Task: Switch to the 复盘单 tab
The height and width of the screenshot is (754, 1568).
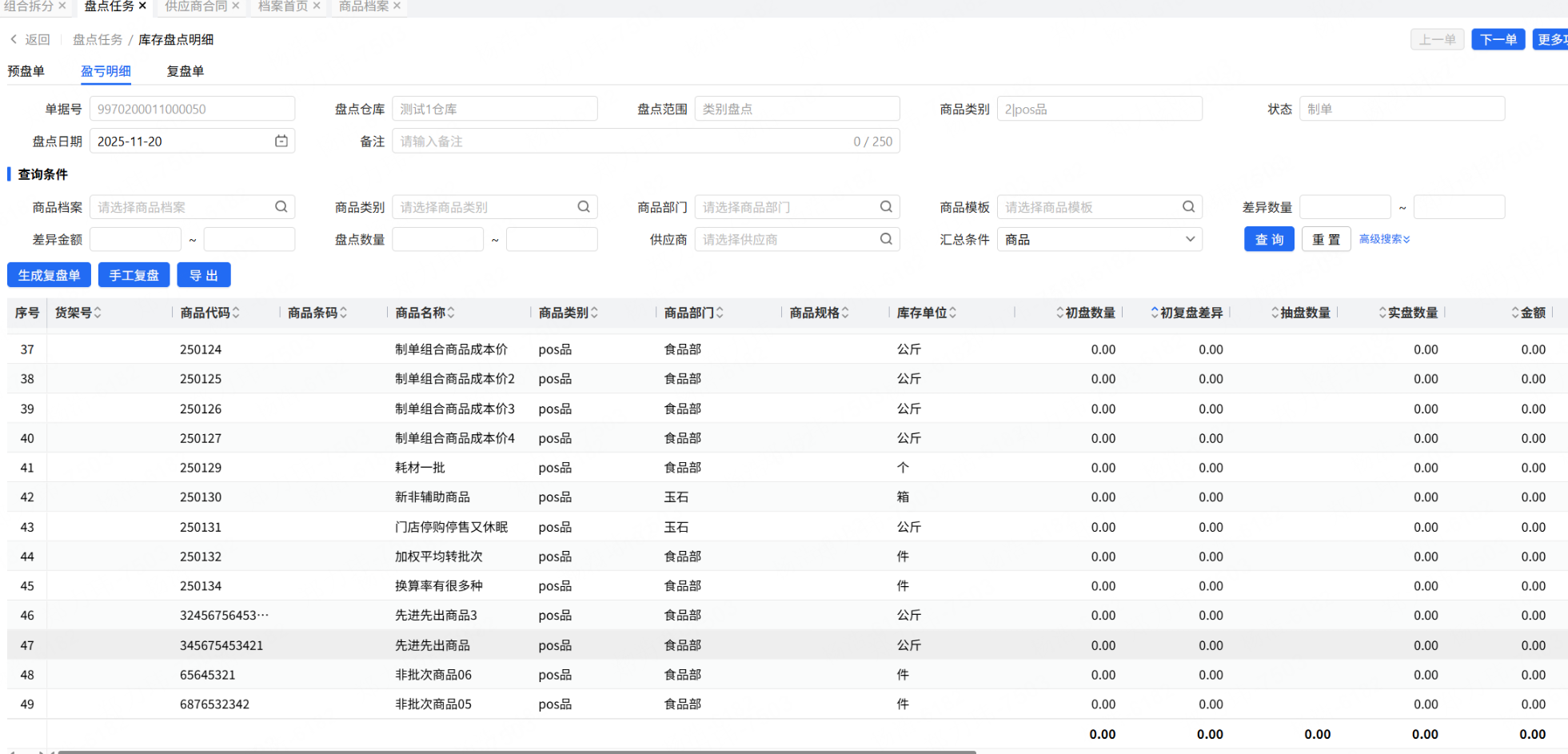Action: (x=185, y=71)
